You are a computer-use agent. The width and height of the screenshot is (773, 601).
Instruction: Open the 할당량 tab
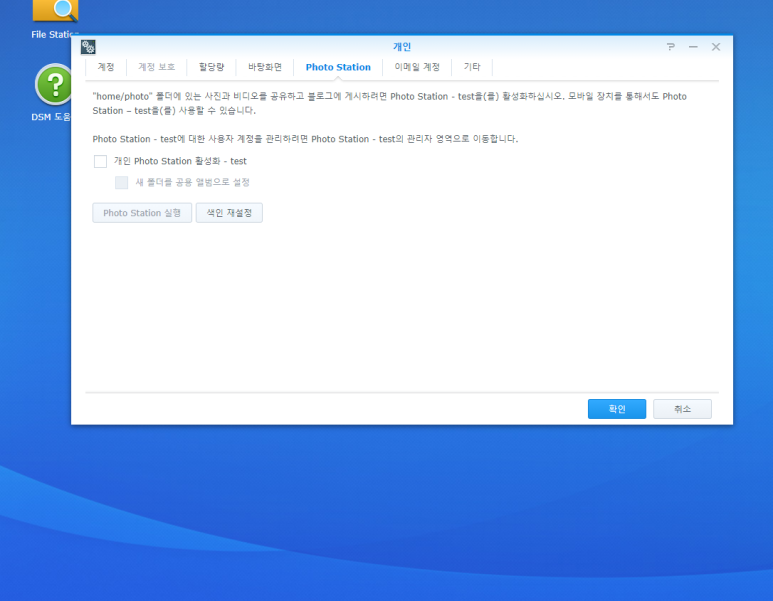click(211, 67)
